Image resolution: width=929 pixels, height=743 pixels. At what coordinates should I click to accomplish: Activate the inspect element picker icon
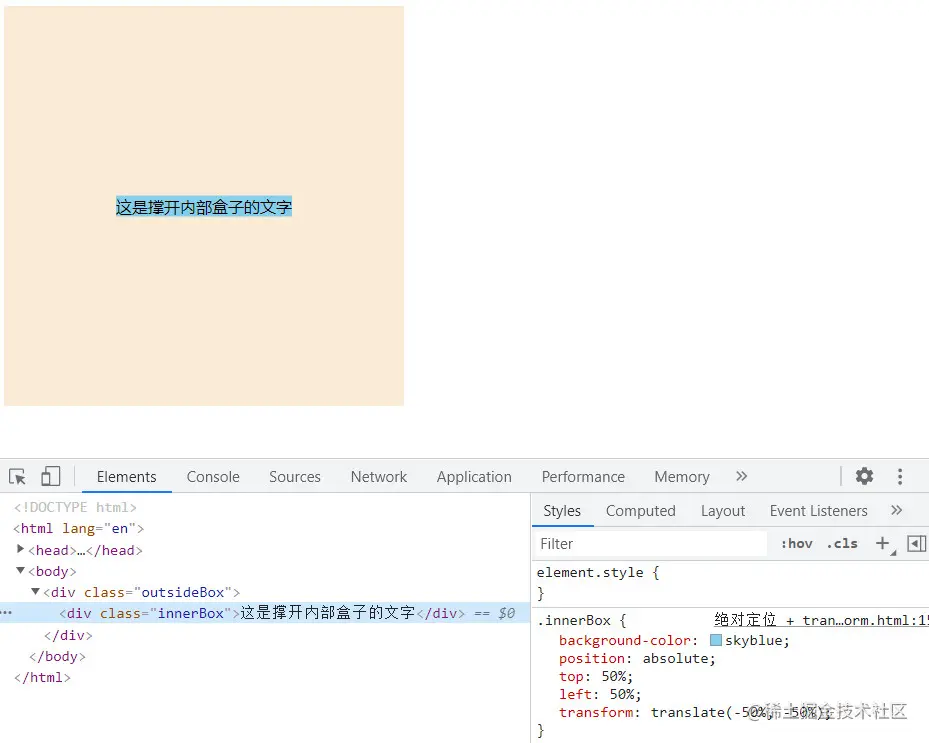click(x=17, y=476)
